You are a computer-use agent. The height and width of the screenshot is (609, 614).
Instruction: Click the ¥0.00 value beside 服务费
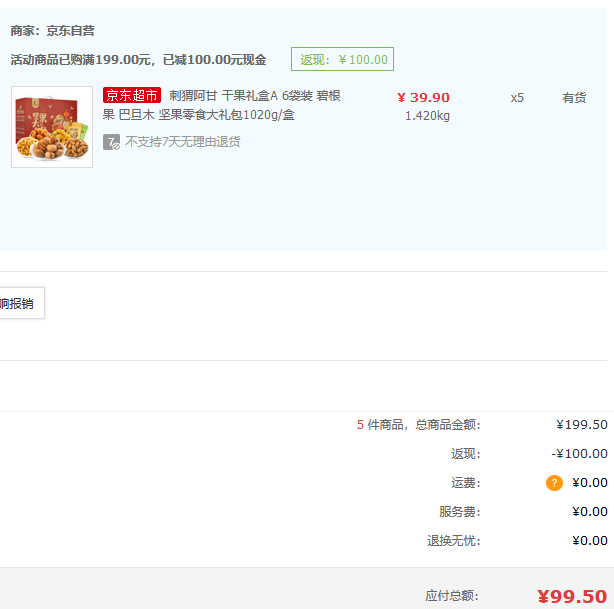point(590,511)
